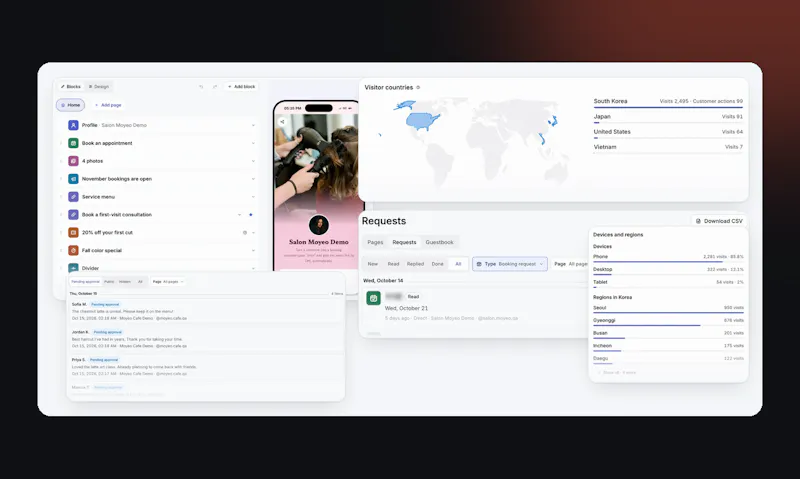The image size is (800, 479).
Task: Tap the share icon on the phone preview
Action: pos(282,122)
